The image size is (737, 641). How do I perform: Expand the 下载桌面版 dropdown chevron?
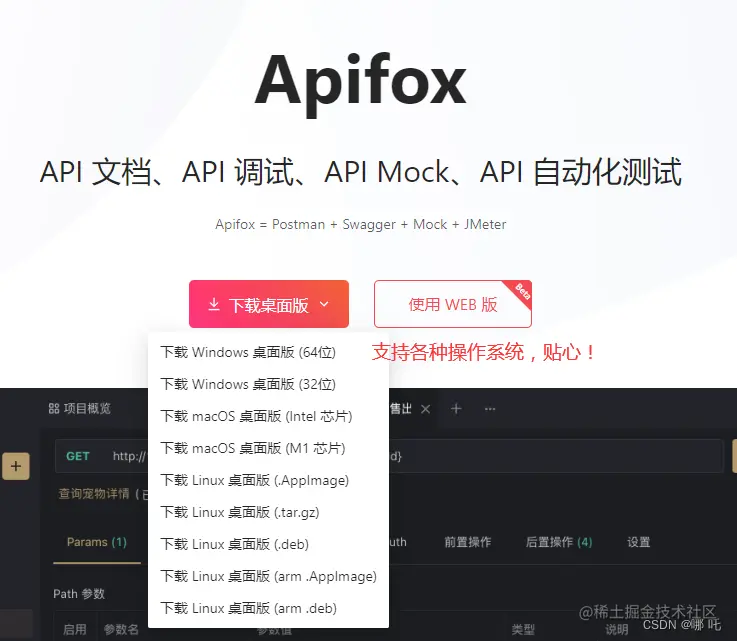324,304
